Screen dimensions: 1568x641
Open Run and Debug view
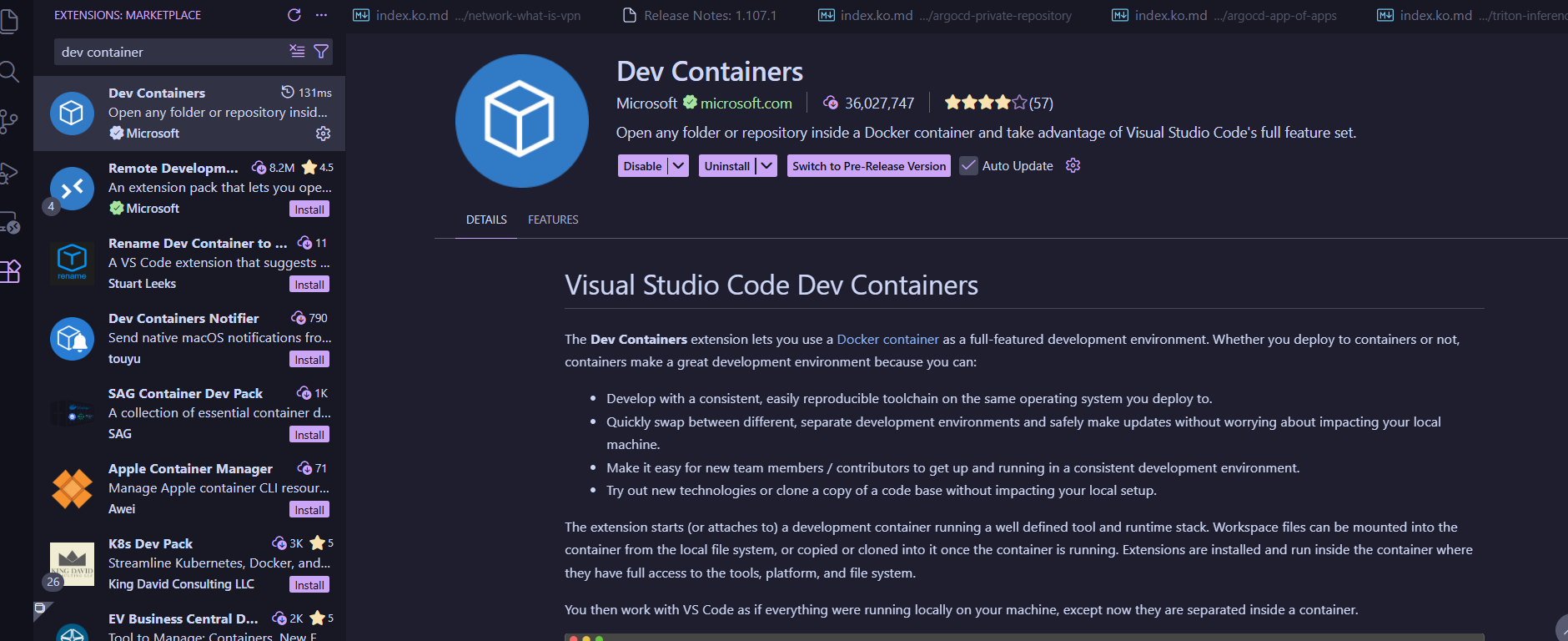tap(8, 173)
